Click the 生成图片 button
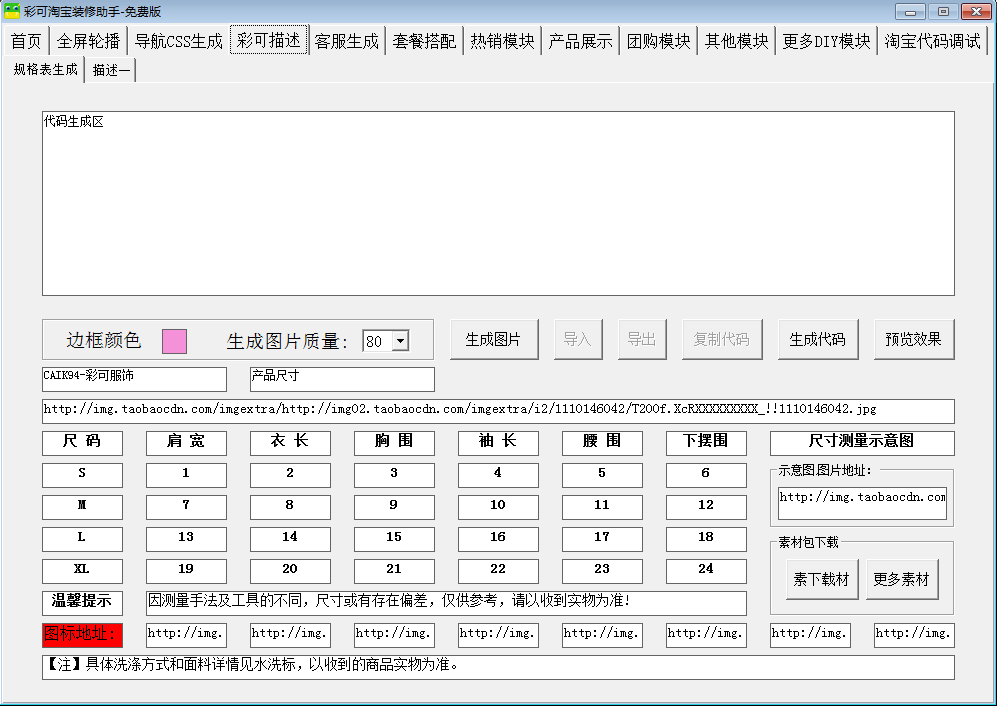This screenshot has width=997, height=706. pos(493,339)
